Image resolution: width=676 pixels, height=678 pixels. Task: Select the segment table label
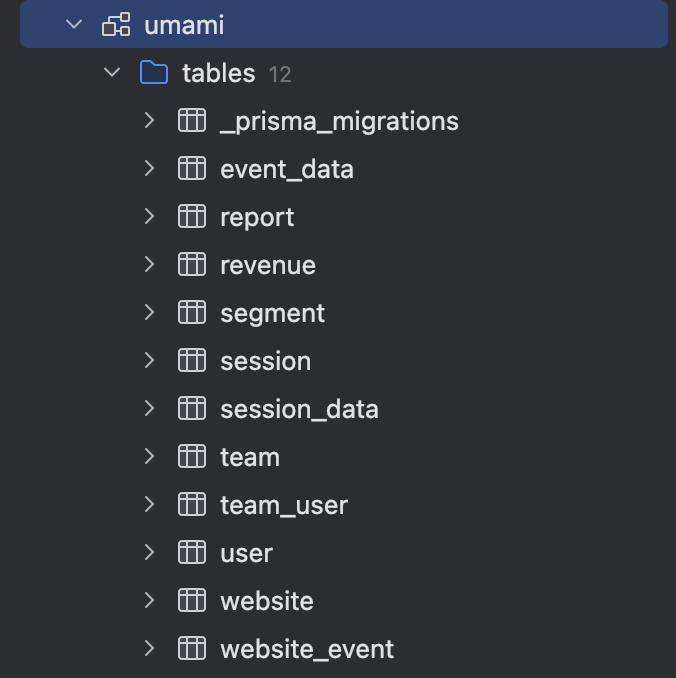272,313
